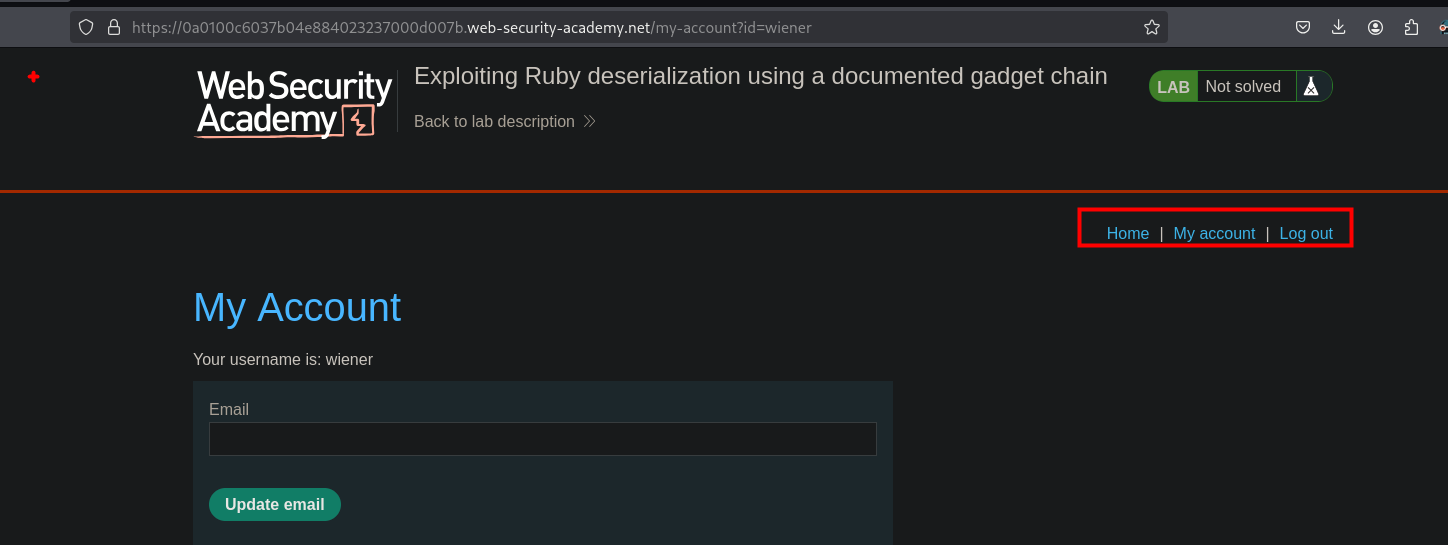Click the double chevron beside lab description
The width and height of the screenshot is (1448, 545).
click(x=590, y=121)
